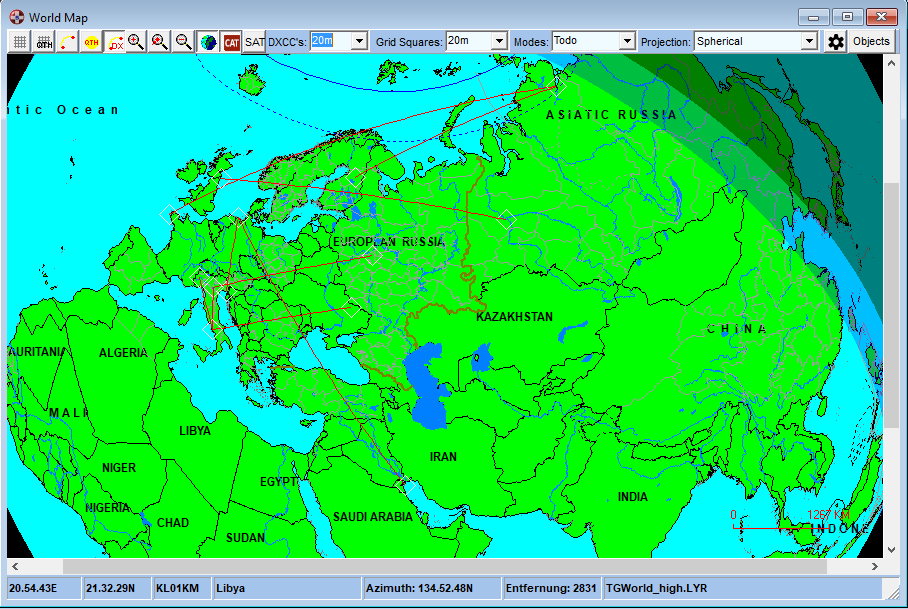Viewport: 908px width, 609px height.
Task: Click the centered zoom magnifier icon
Action: coord(158,41)
